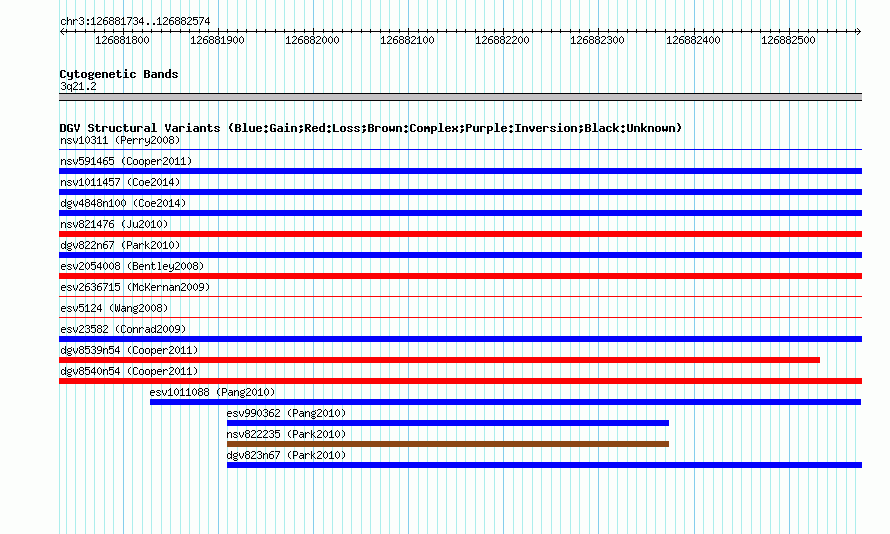Select the blue dgv823n67 bar
890x534 pixels.
click(x=544, y=465)
